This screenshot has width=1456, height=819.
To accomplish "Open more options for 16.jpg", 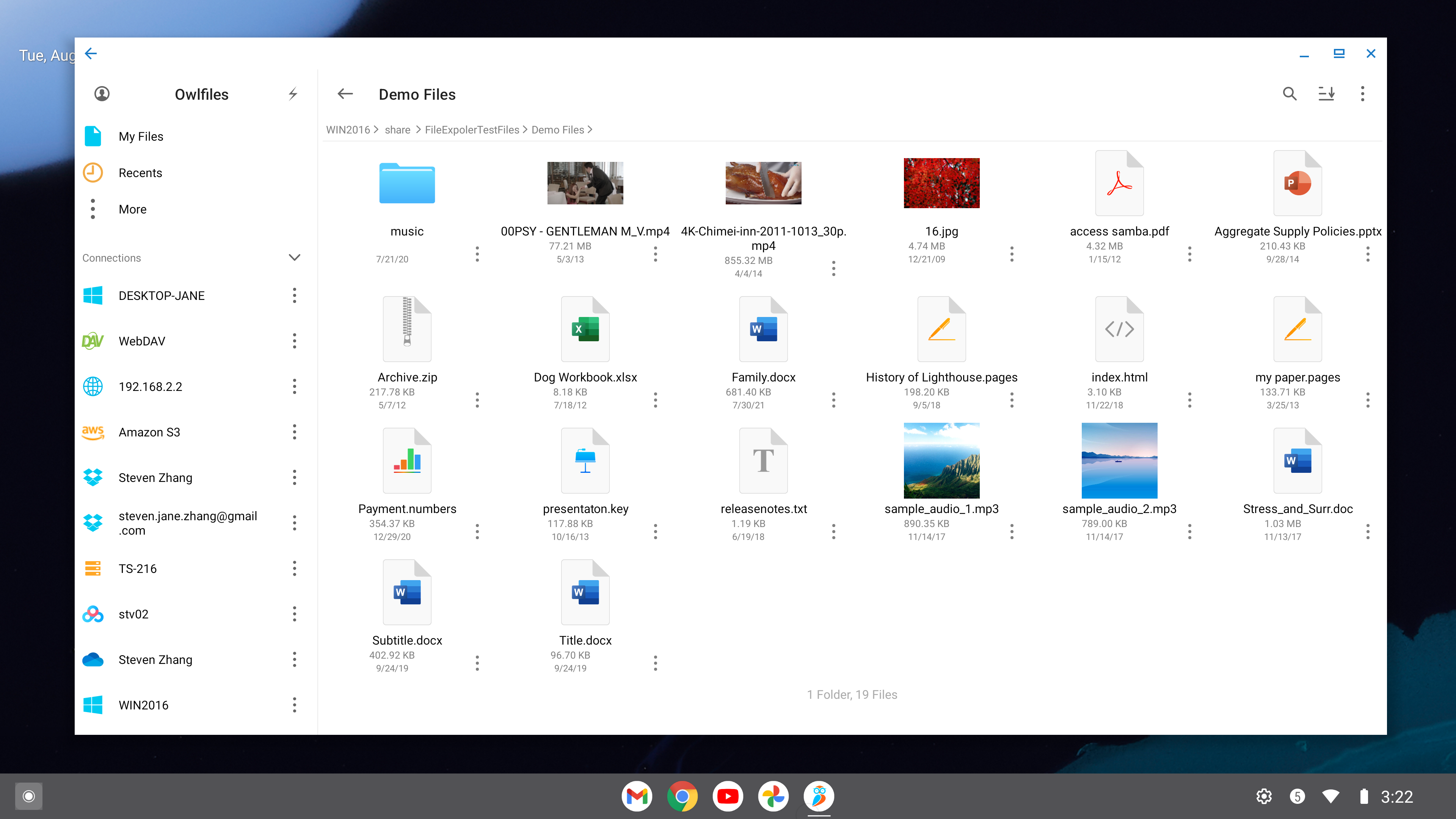I will (1011, 254).
